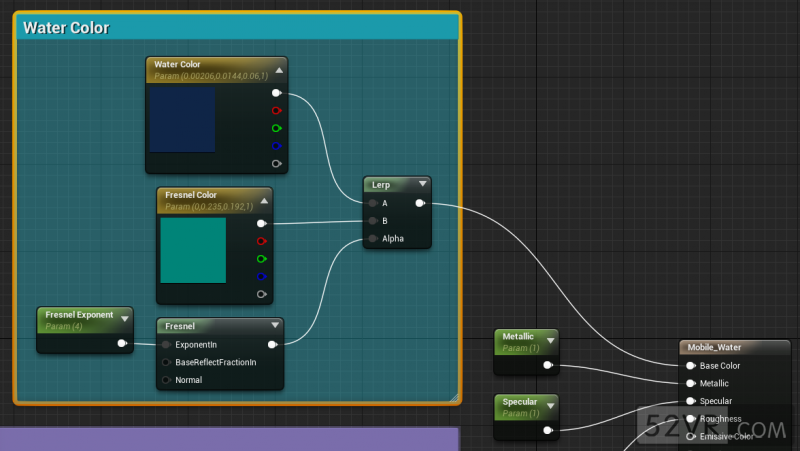Click the green output pin on Water Color node

click(x=276, y=128)
